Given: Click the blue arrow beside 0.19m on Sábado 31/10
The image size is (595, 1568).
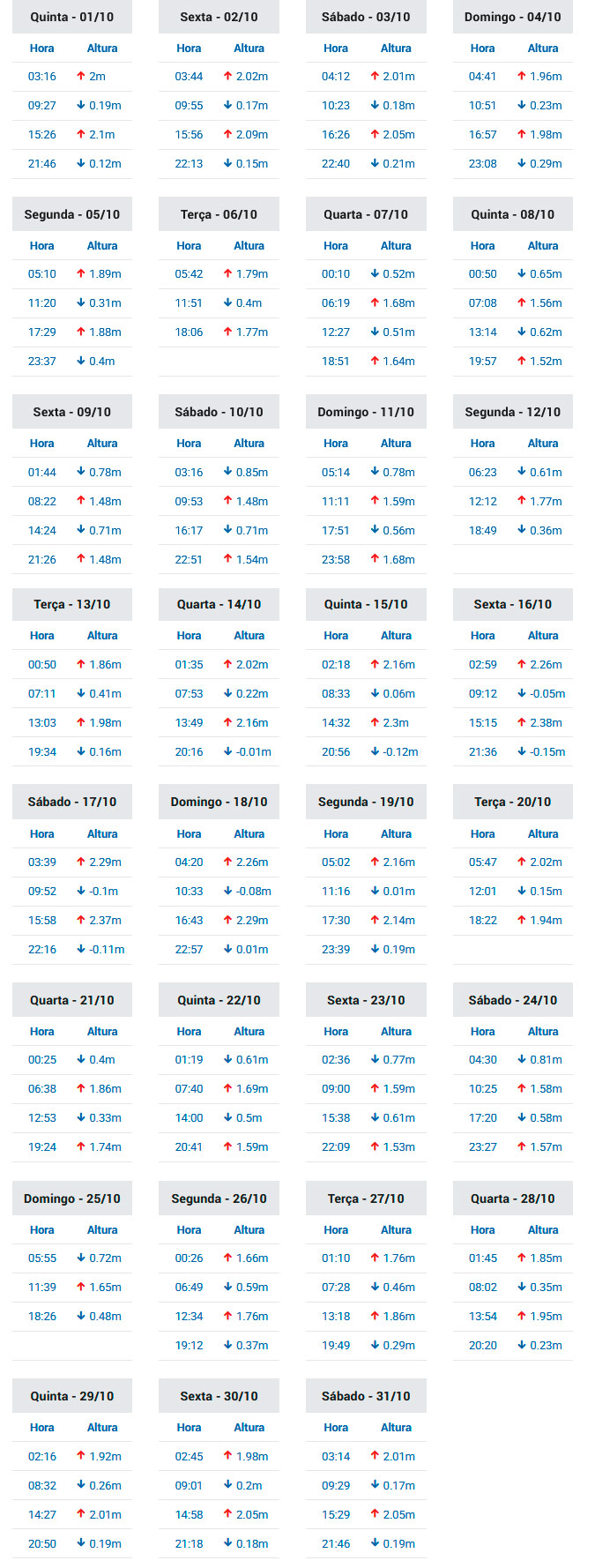Looking at the screenshot, I should pyautogui.click(x=375, y=1544).
